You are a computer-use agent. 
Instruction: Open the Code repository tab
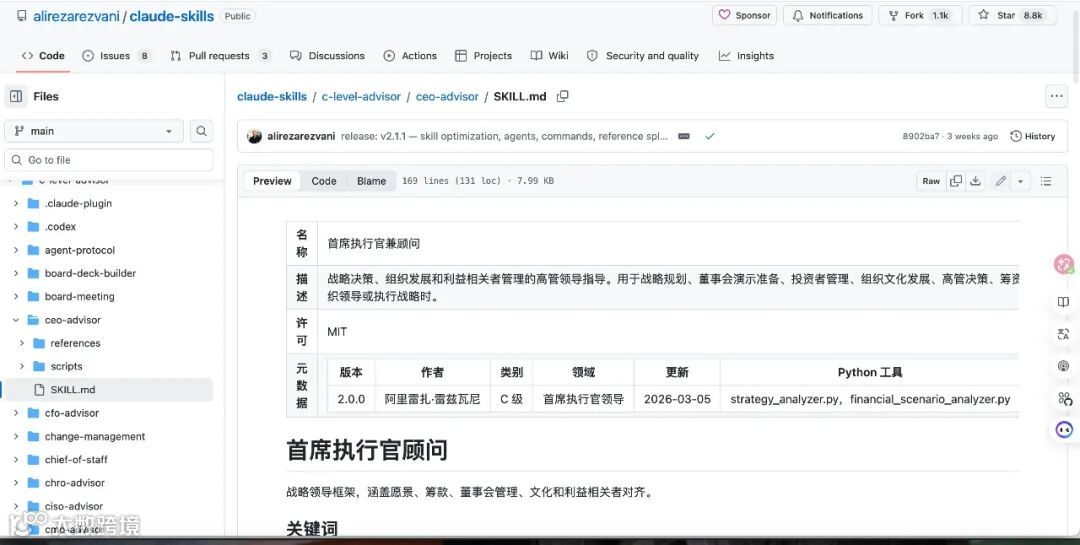43,56
